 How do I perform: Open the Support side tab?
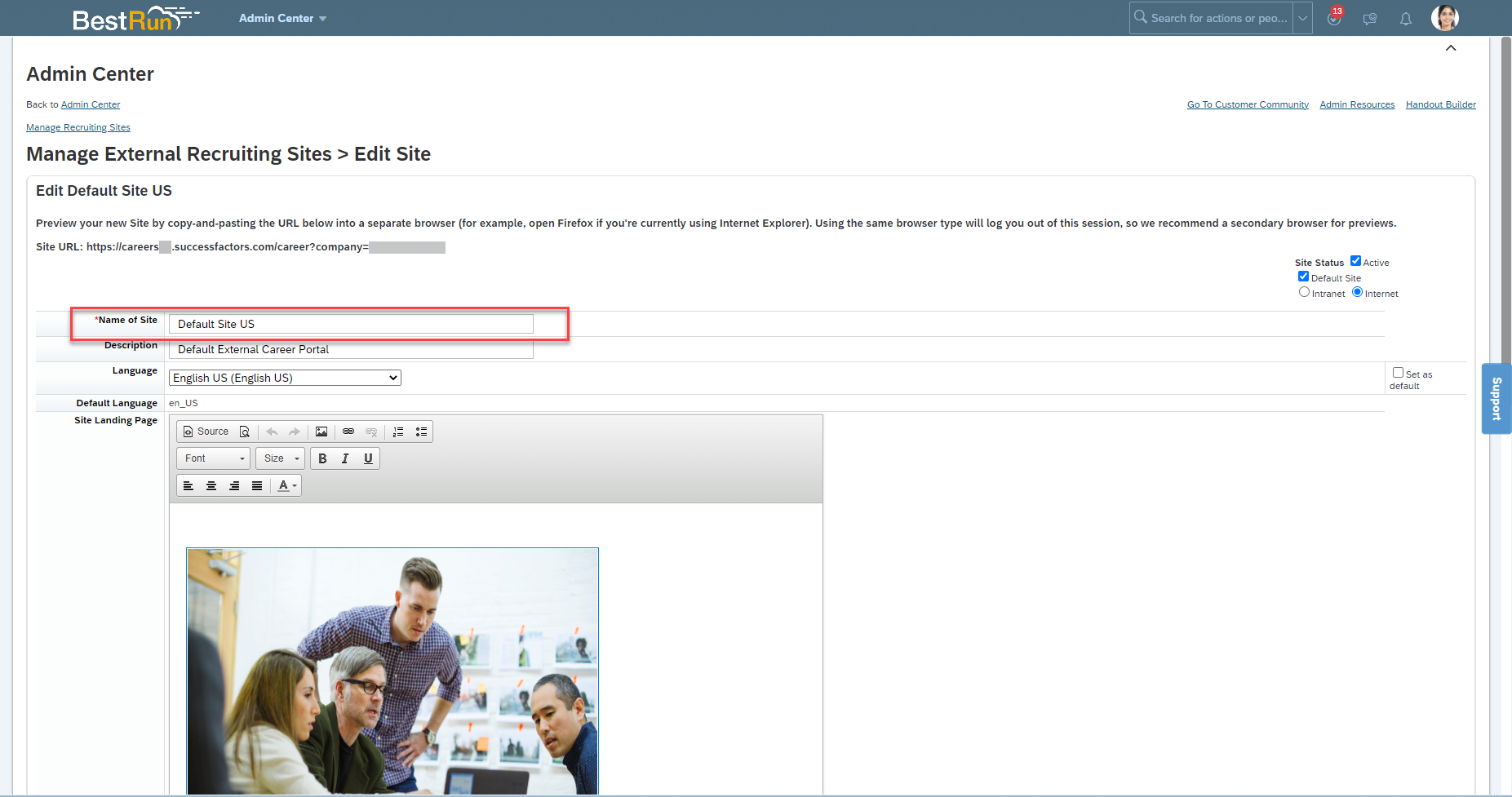point(1496,399)
